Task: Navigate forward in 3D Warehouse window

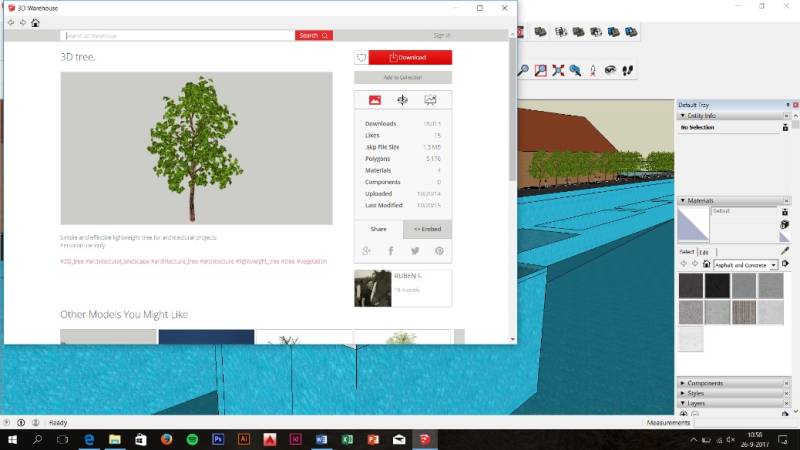Action: pyautogui.click(x=23, y=22)
